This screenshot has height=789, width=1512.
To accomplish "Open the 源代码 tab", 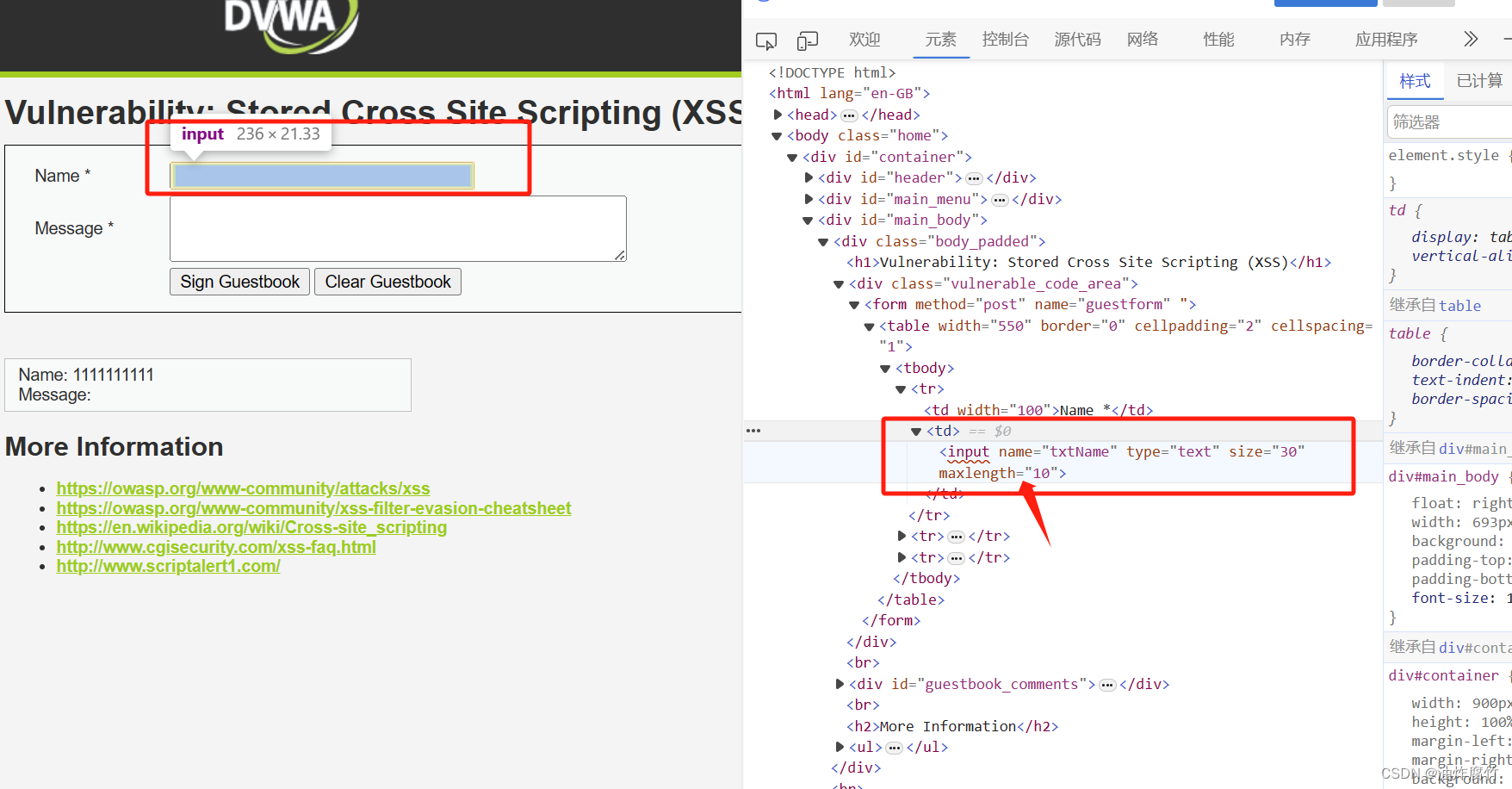I will tap(1077, 40).
